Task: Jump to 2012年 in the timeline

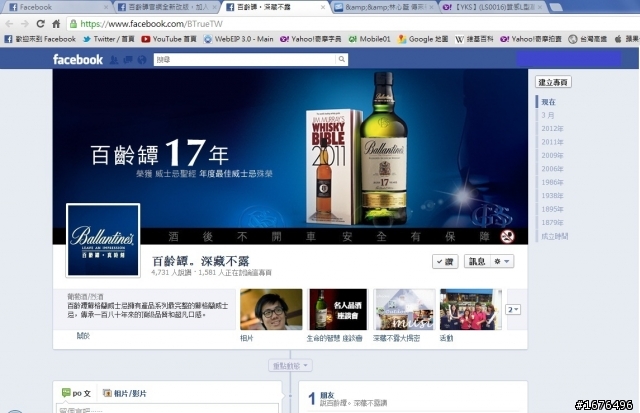Action: (552, 129)
